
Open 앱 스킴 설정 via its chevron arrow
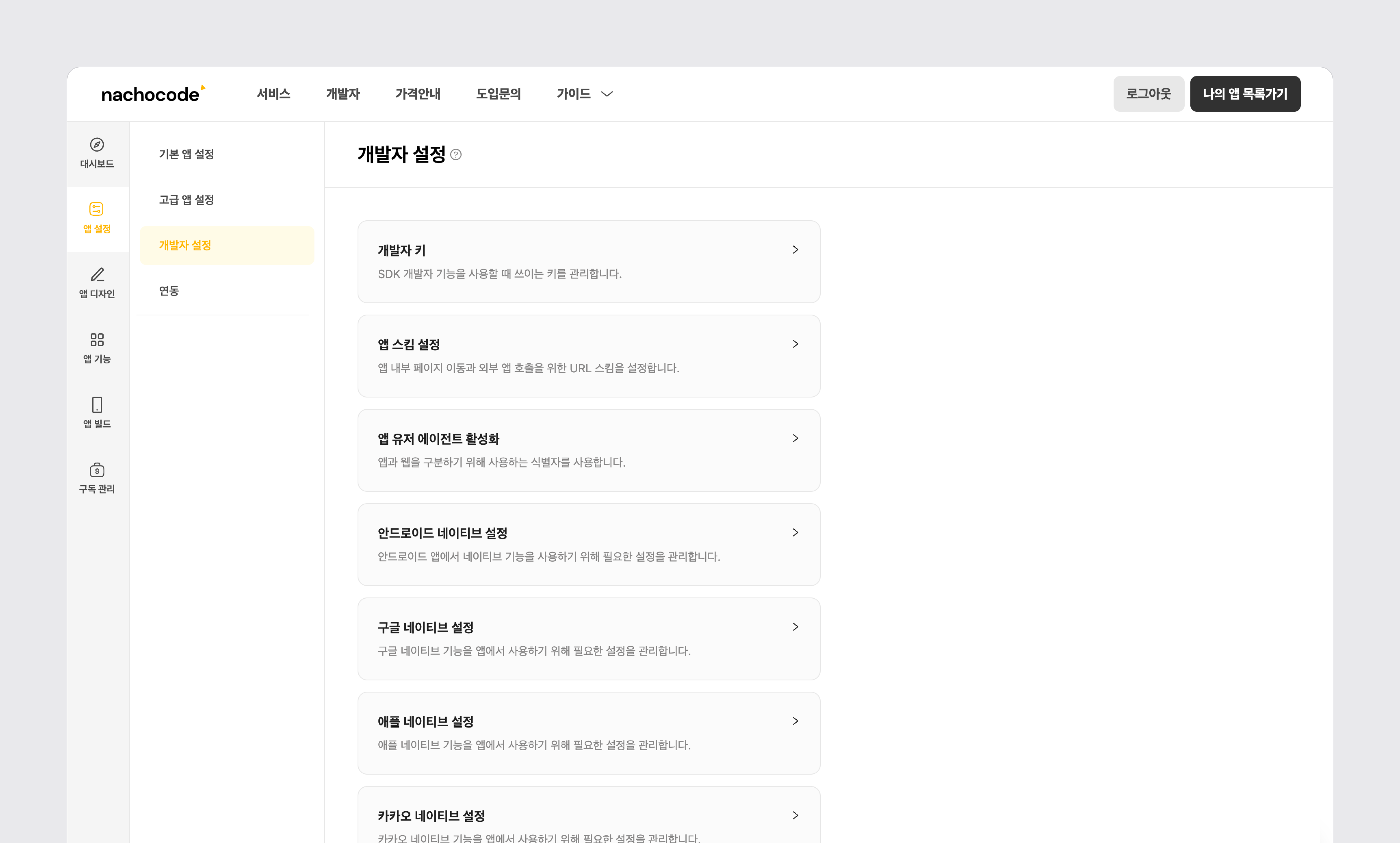pyautogui.click(x=795, y=344)
